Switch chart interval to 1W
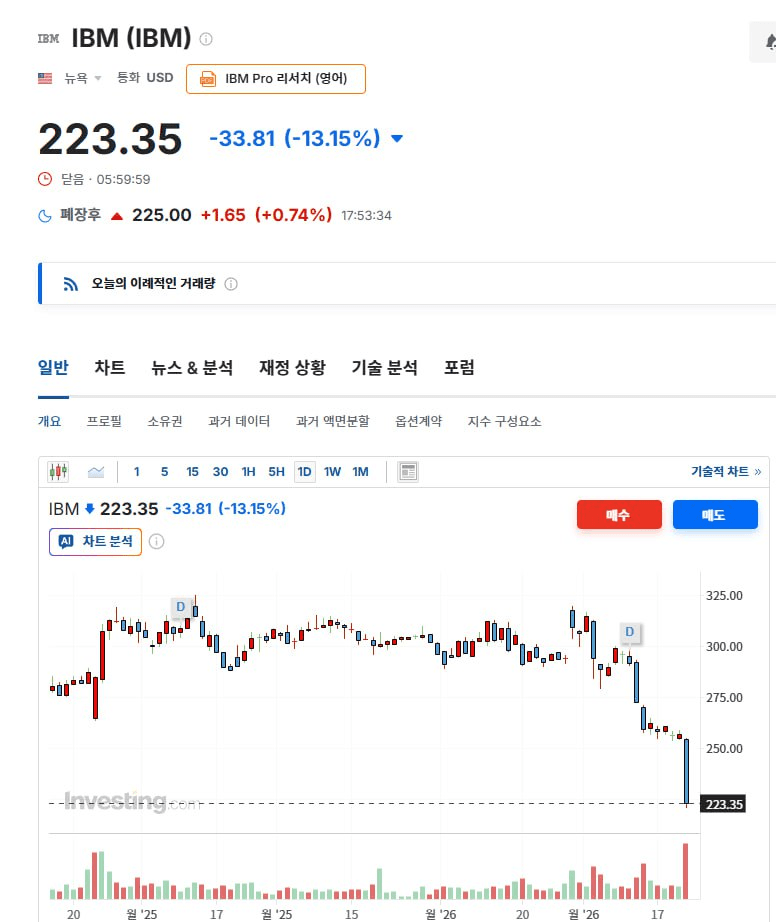Viewport: 776px width, 922px height. click(x=332, y=472)
